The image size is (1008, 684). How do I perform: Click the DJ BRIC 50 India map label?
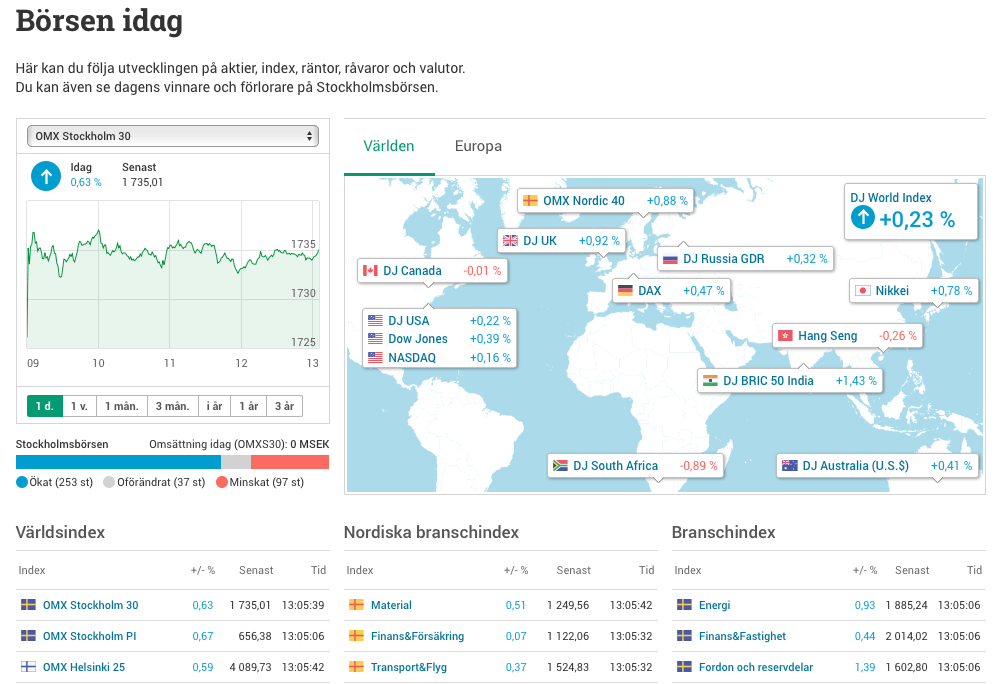[x=767, y=381]
